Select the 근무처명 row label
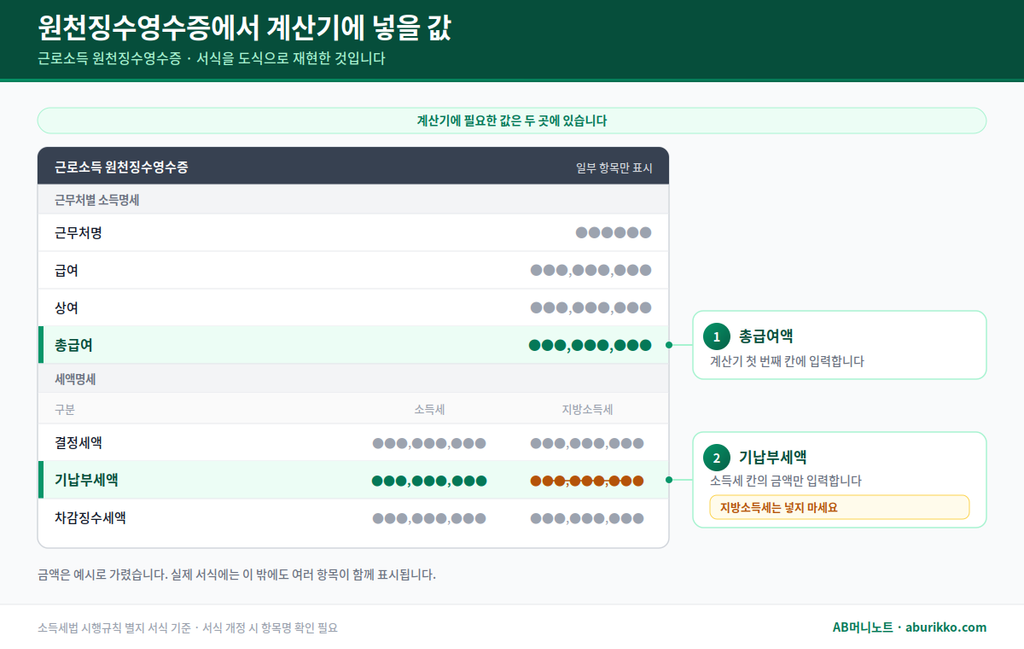 coord(78,233)
